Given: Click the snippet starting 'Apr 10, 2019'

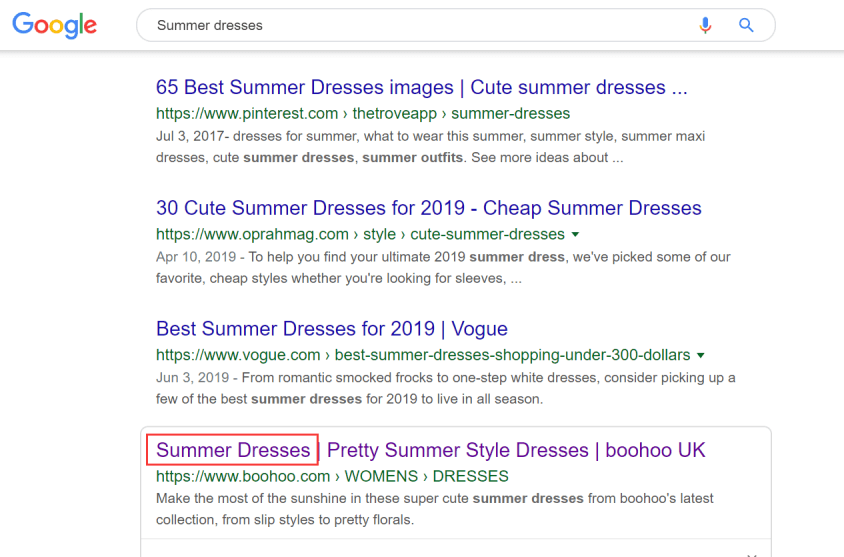Looking at the screenshot, I should coord(443,267).
